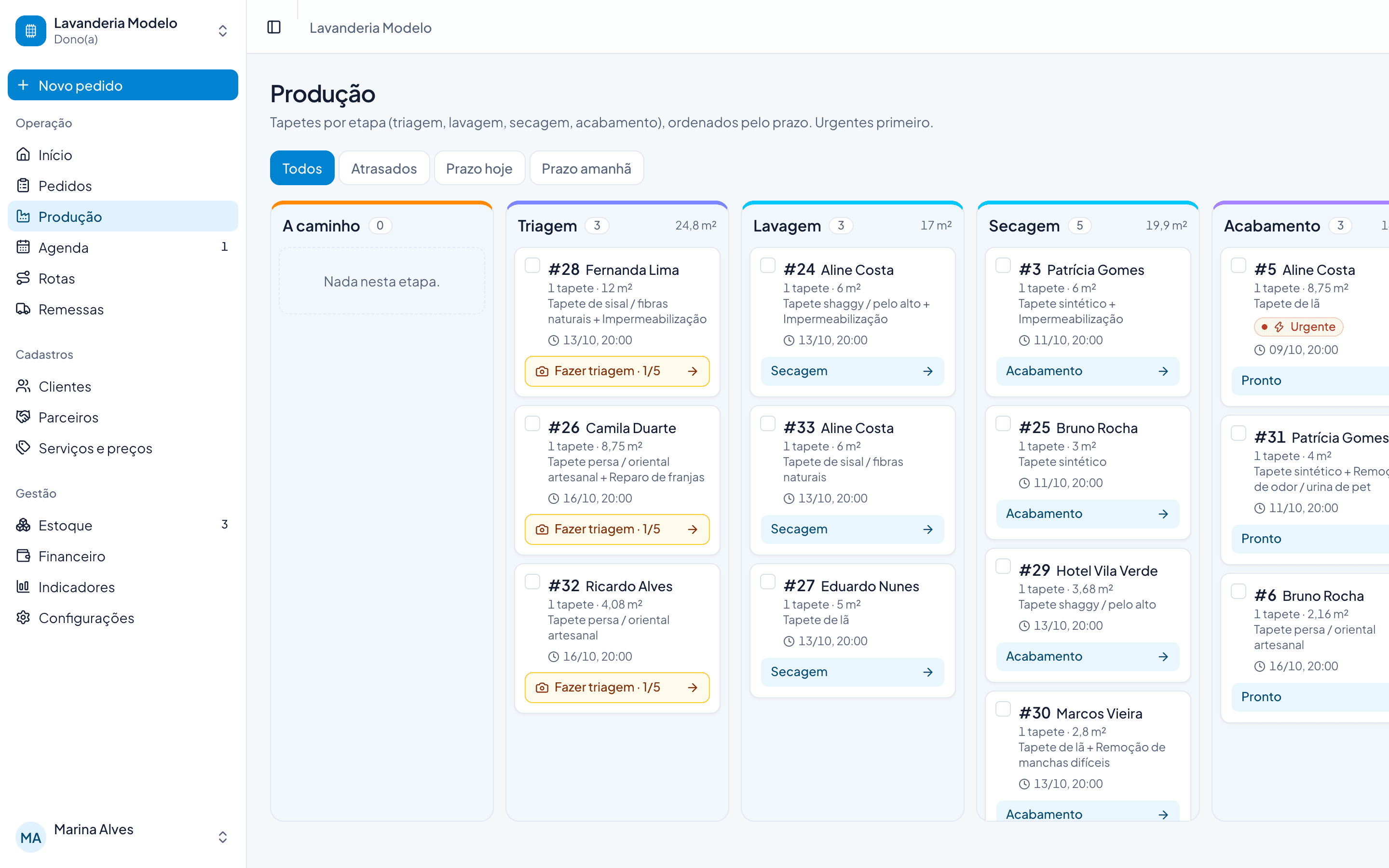Switch to the Atrasados filter tab
Image resolution: width=1389 pixels, height=868 pixels.
[384, 168]
